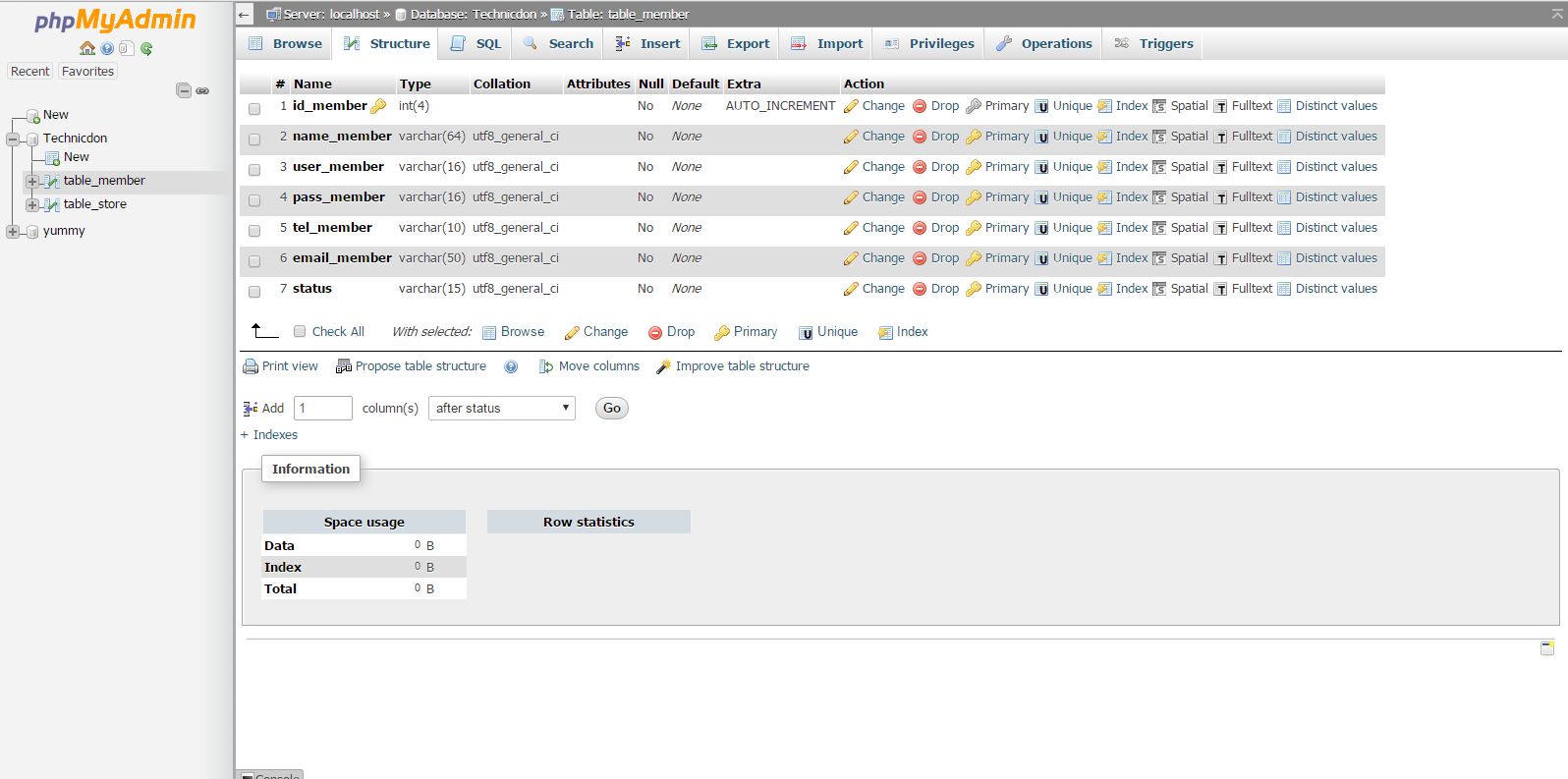Click the Add column icon

(x=251, y=409)
